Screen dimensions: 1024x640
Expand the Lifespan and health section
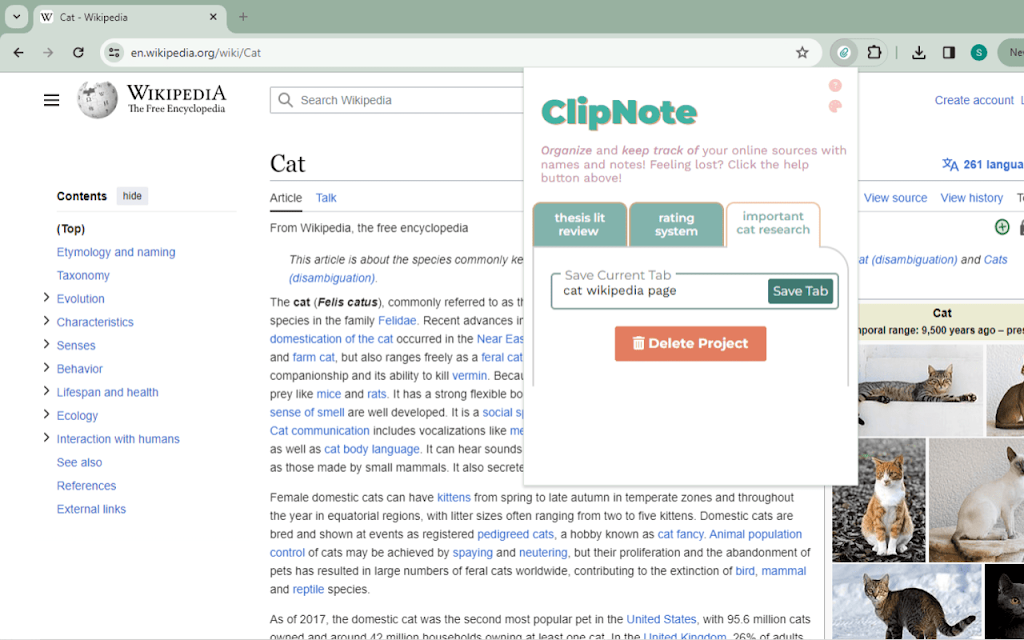[46, 391]
